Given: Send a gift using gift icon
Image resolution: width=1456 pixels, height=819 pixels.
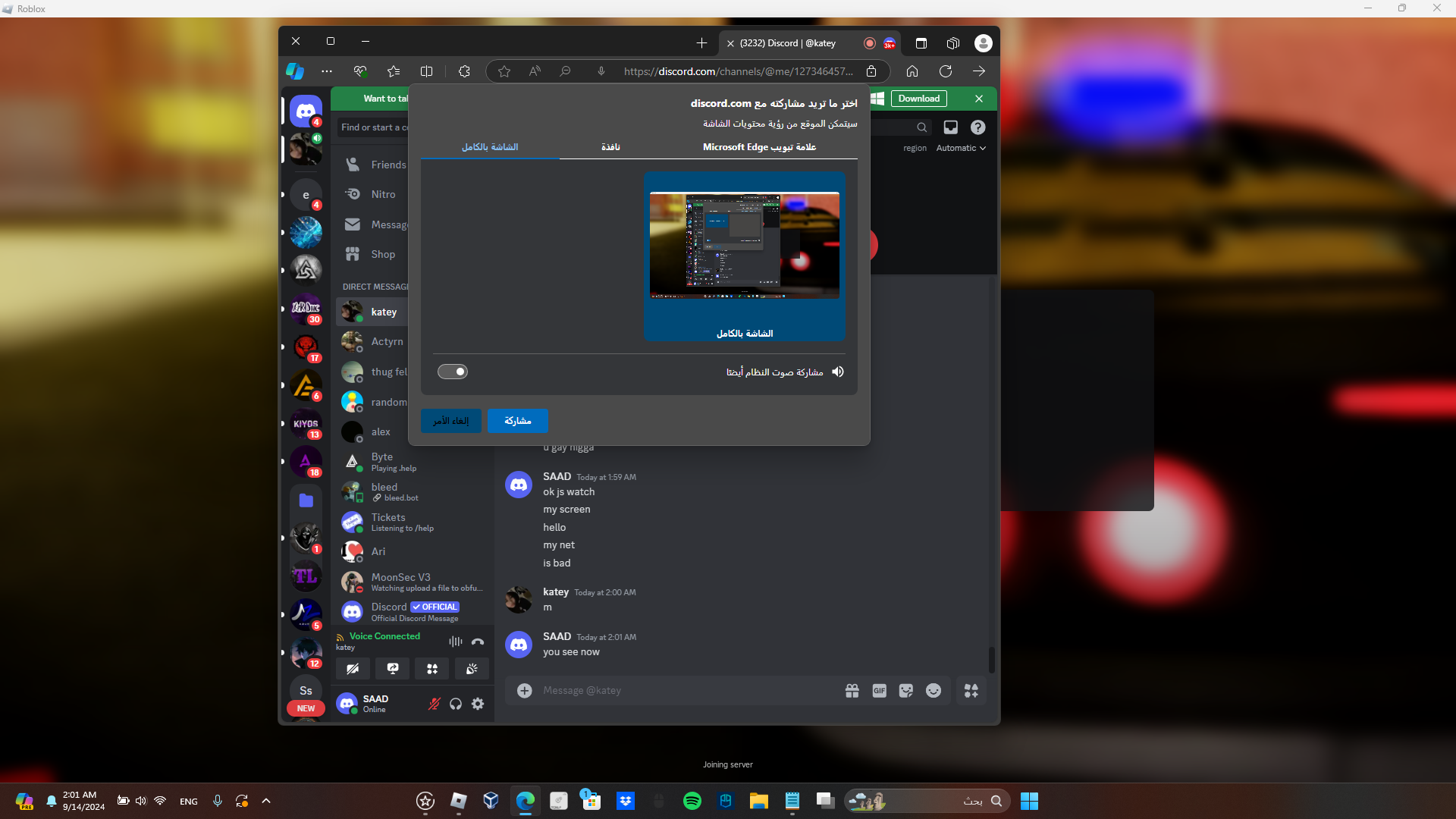Looking at the screenshot, I should pos(852,691).
